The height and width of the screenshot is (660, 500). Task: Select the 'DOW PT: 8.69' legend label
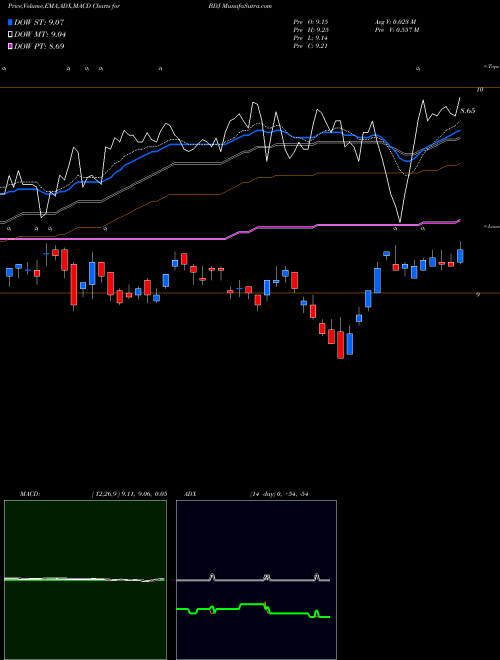pyautogui.click(x=39, y=47)
